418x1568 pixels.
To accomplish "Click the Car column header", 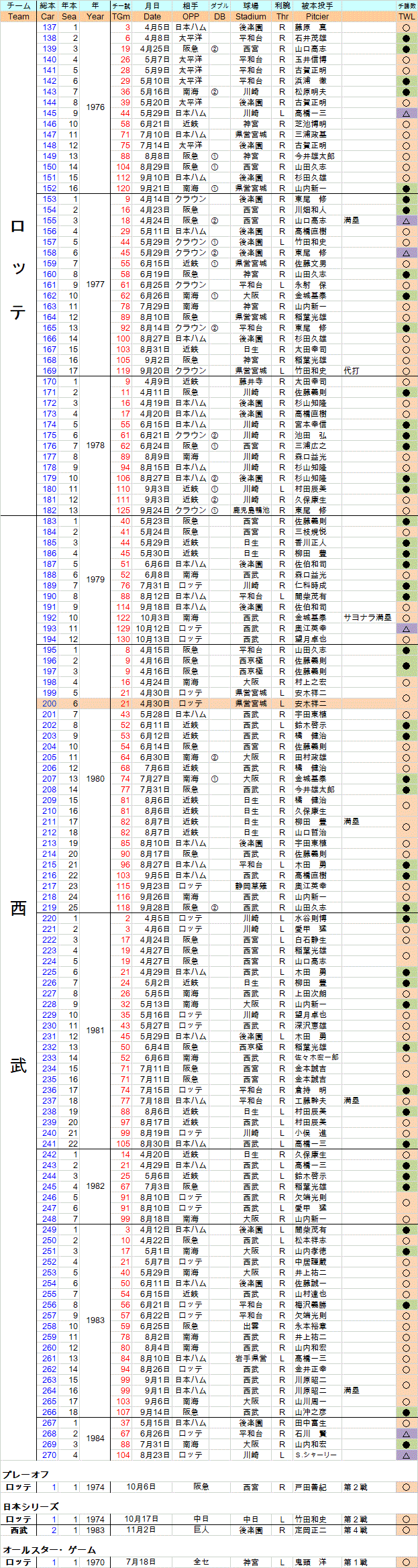I will point(48,17).
